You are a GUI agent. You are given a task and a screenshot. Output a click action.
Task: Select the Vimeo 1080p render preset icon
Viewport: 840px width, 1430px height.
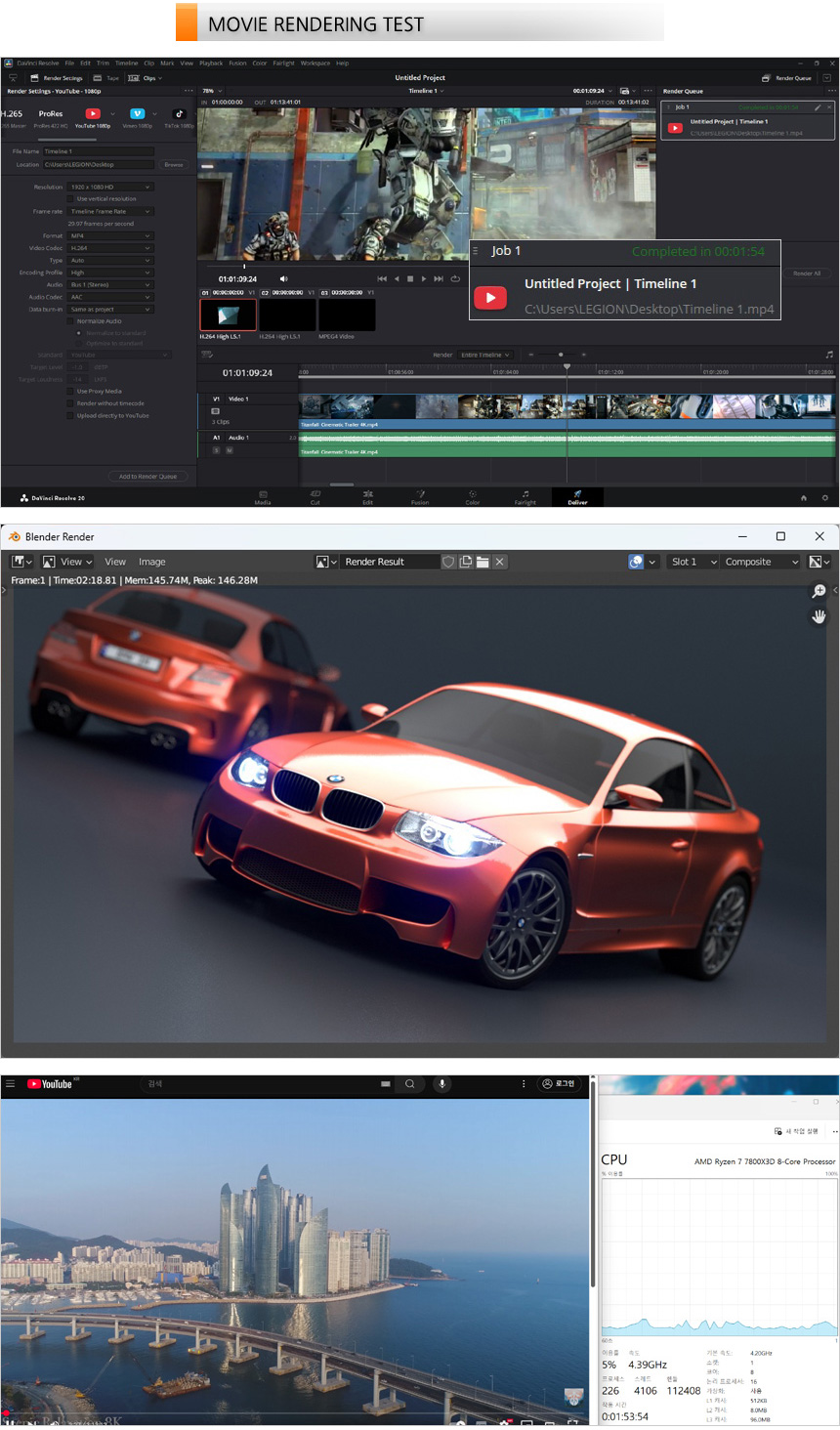coord(137,114)
